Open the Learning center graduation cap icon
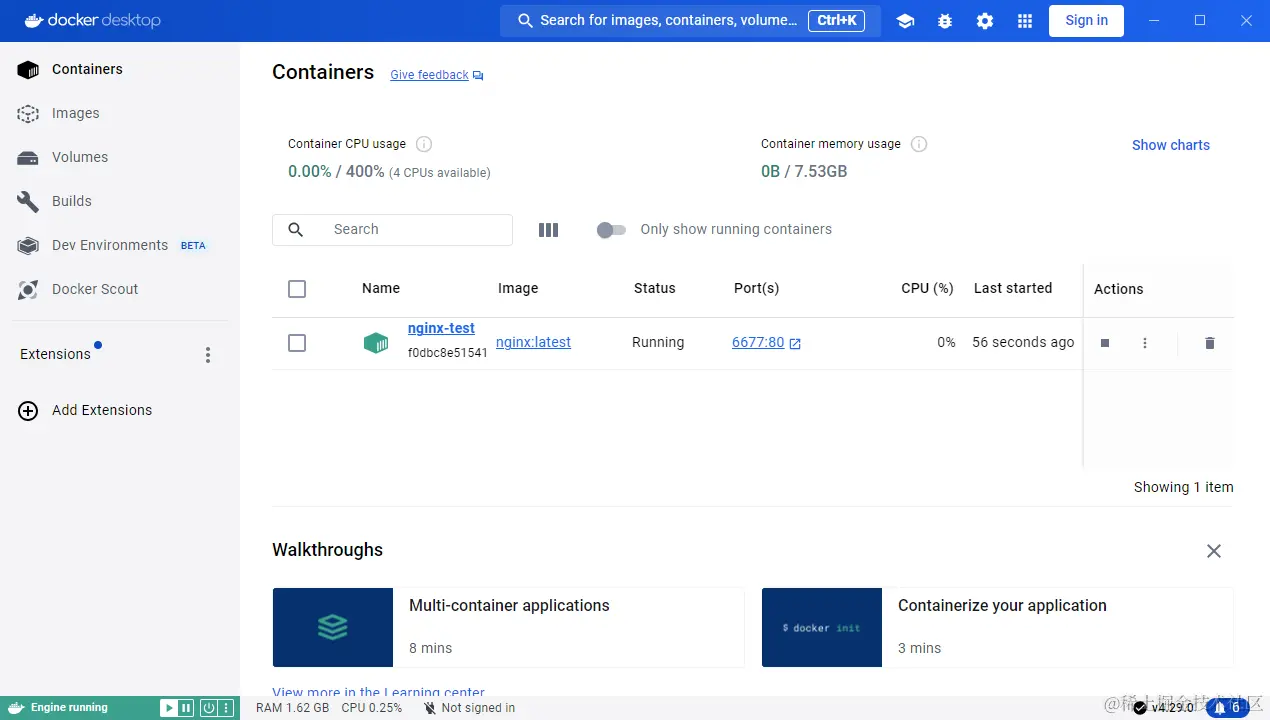 pyautogui.click(x=905, y=20)
